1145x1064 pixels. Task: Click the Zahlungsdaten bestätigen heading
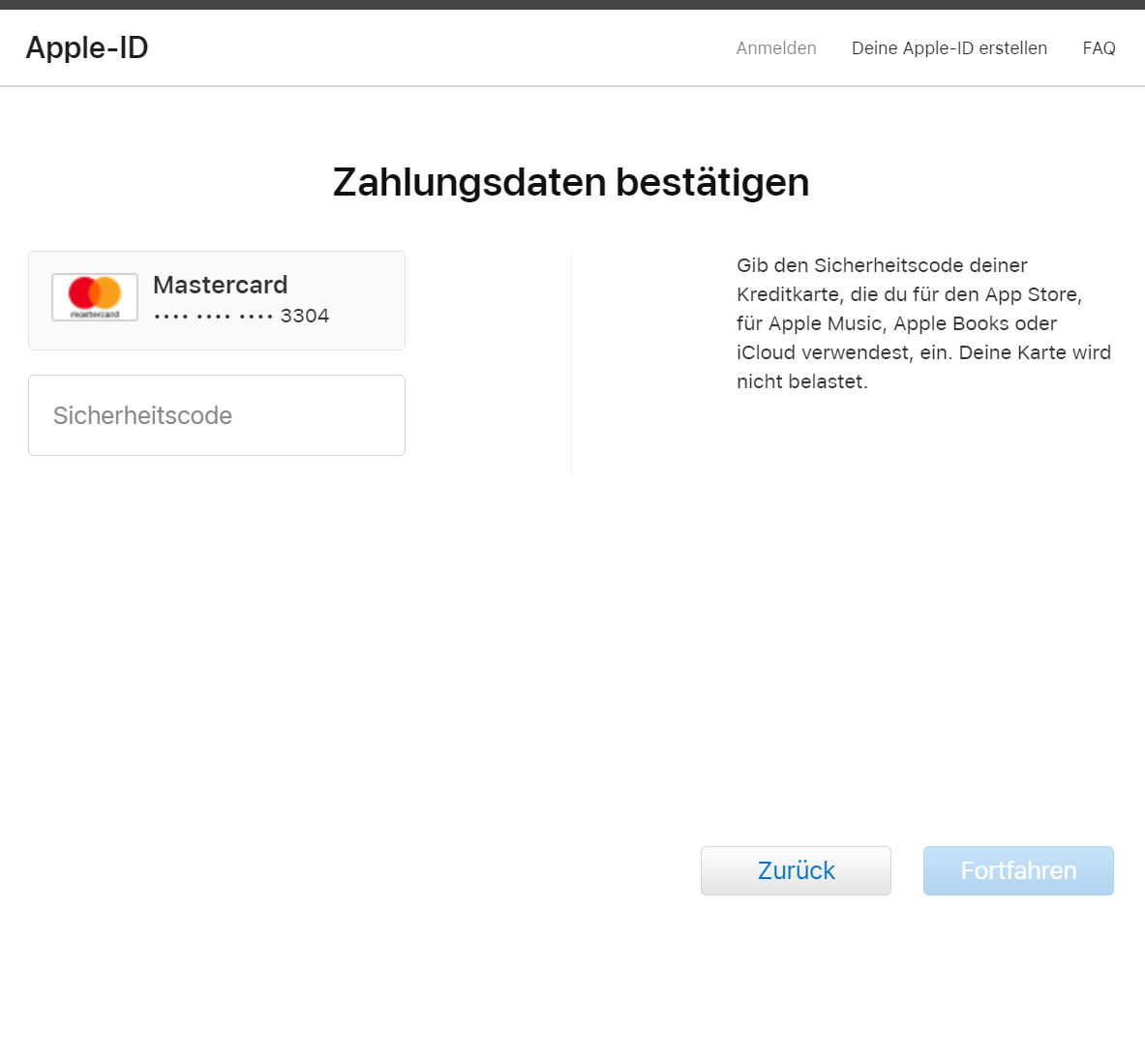pos(571,182)
